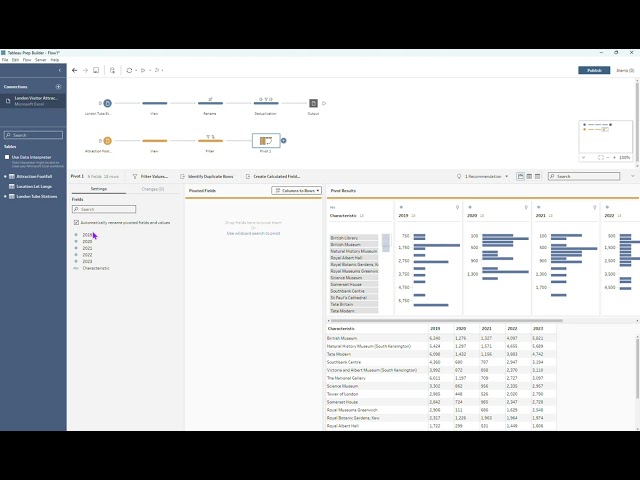Open the Flow menu

point(27,60)
